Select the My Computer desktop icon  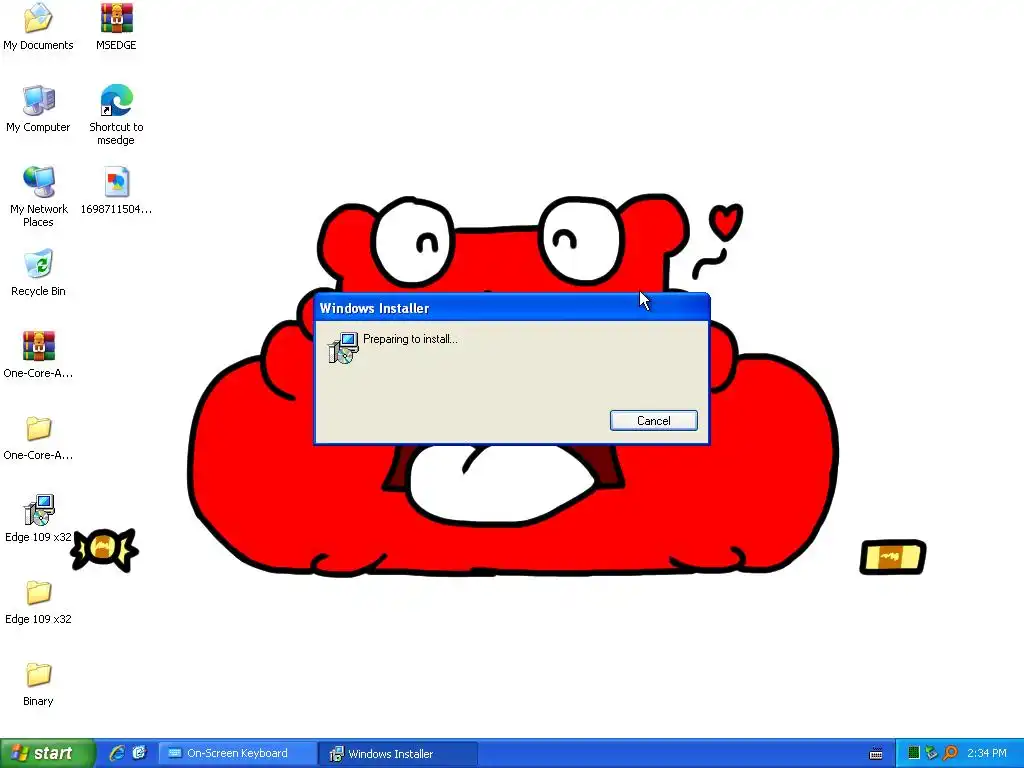[38, 101]
